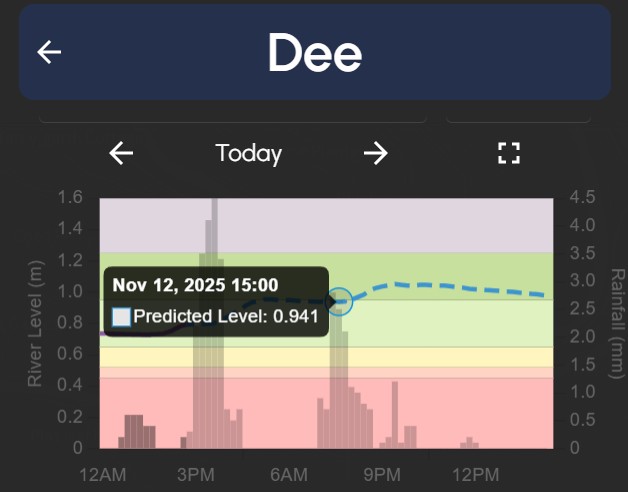This screenshot has width=628, height=492.
Task: Click the highlighted data point circle on chart
Action: pyautogui.click(x=339, y=301)
